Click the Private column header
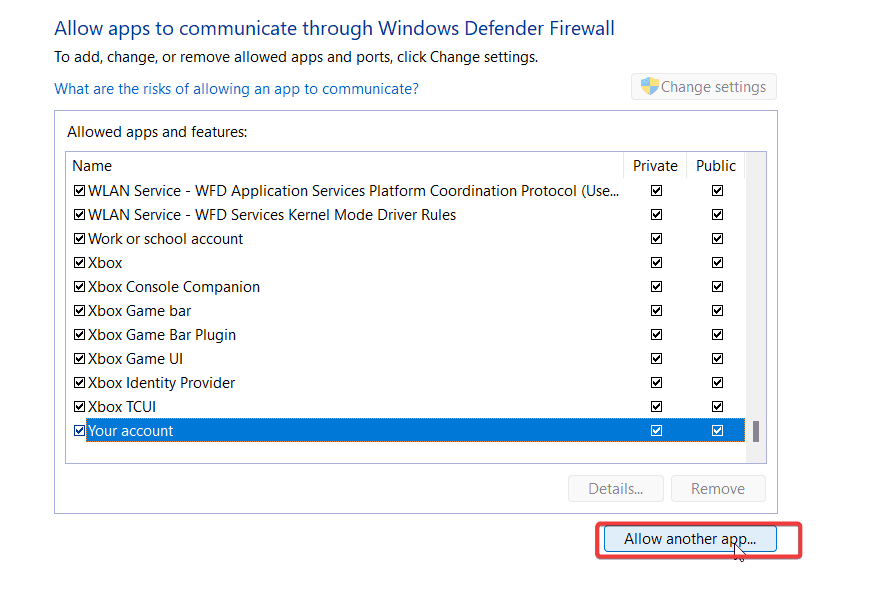The width and height of the screenshot is (879, 610). pos(655,166)
